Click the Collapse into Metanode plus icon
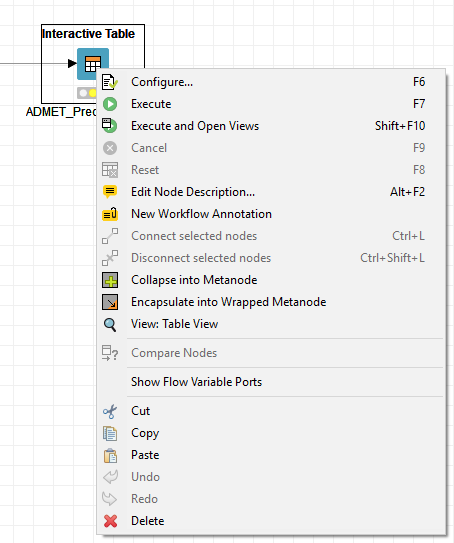The image size is (454, 543). click(x=110, y=280)
